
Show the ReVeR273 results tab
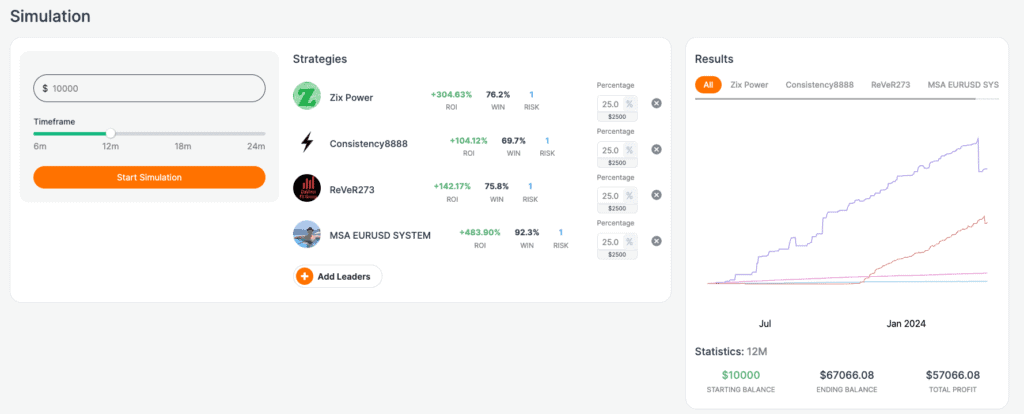(890, 85)
